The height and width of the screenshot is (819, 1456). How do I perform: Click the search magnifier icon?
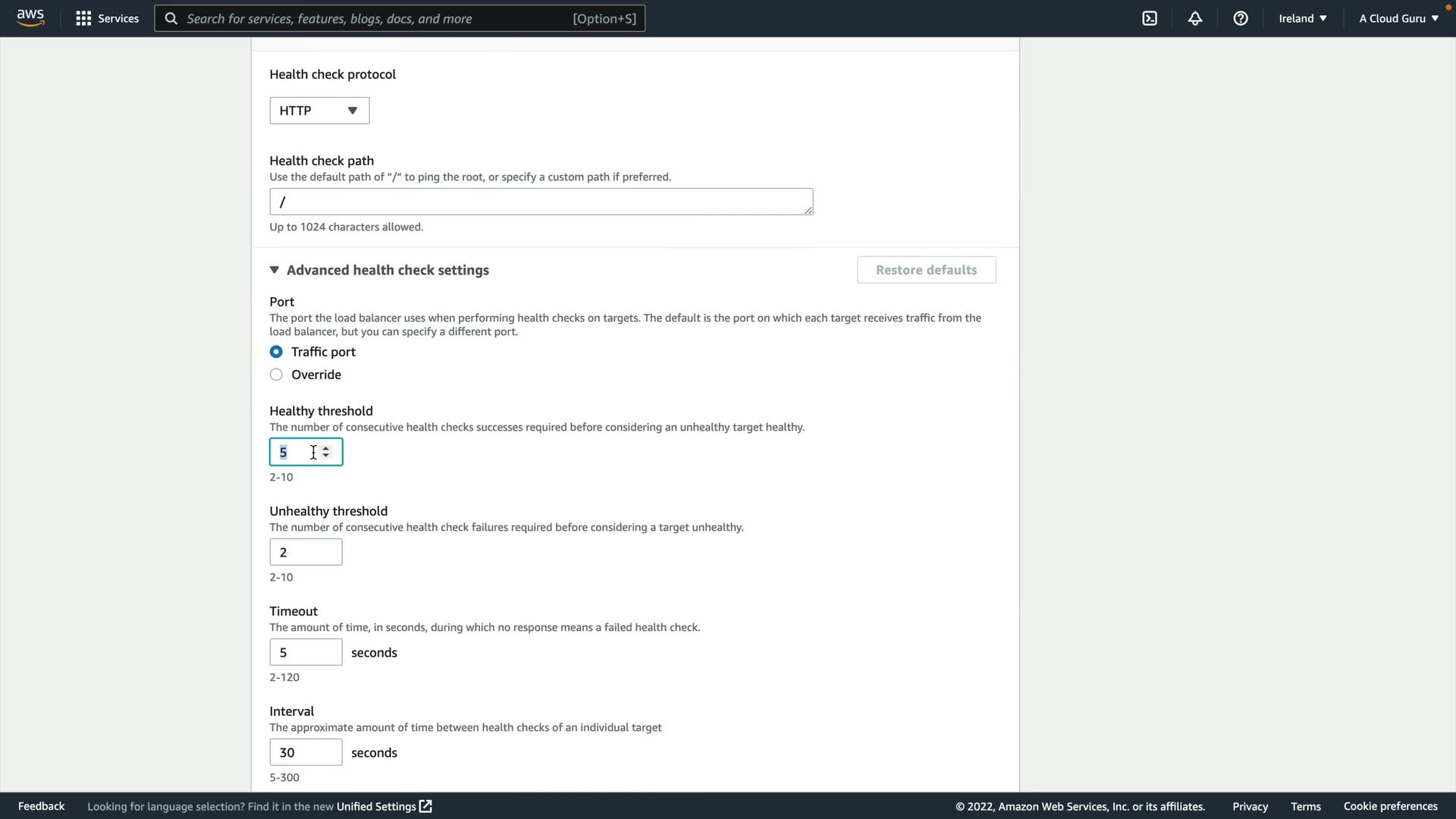point(171,18)
